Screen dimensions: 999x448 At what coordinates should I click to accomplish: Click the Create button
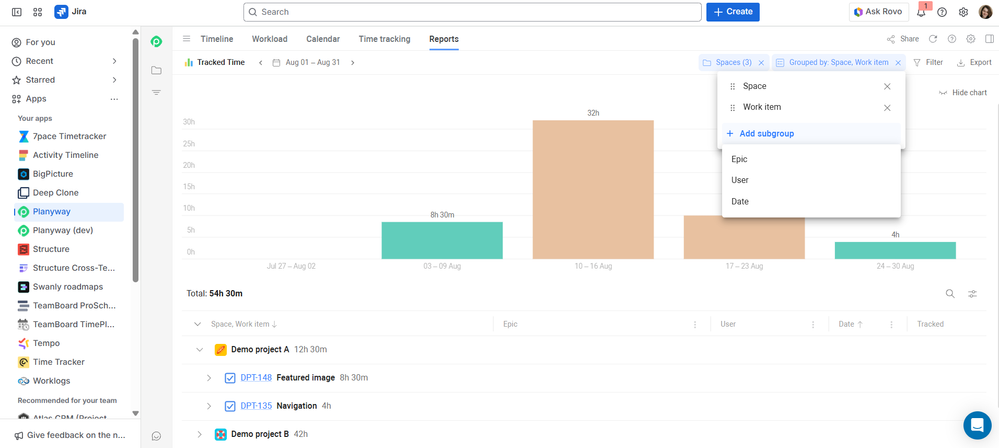coord(733,11)
